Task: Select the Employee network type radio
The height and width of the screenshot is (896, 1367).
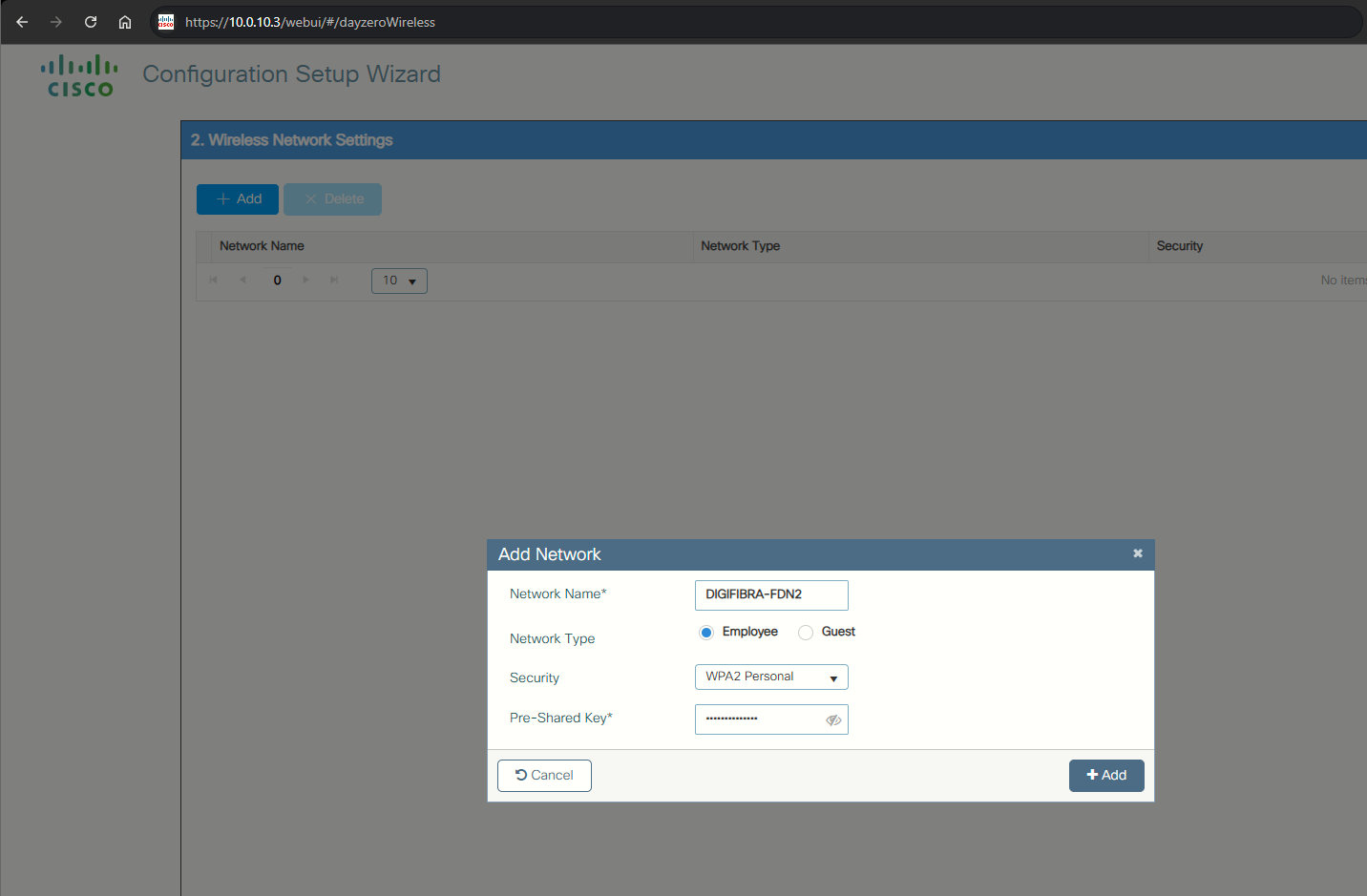Action: (x=706, y=633)
